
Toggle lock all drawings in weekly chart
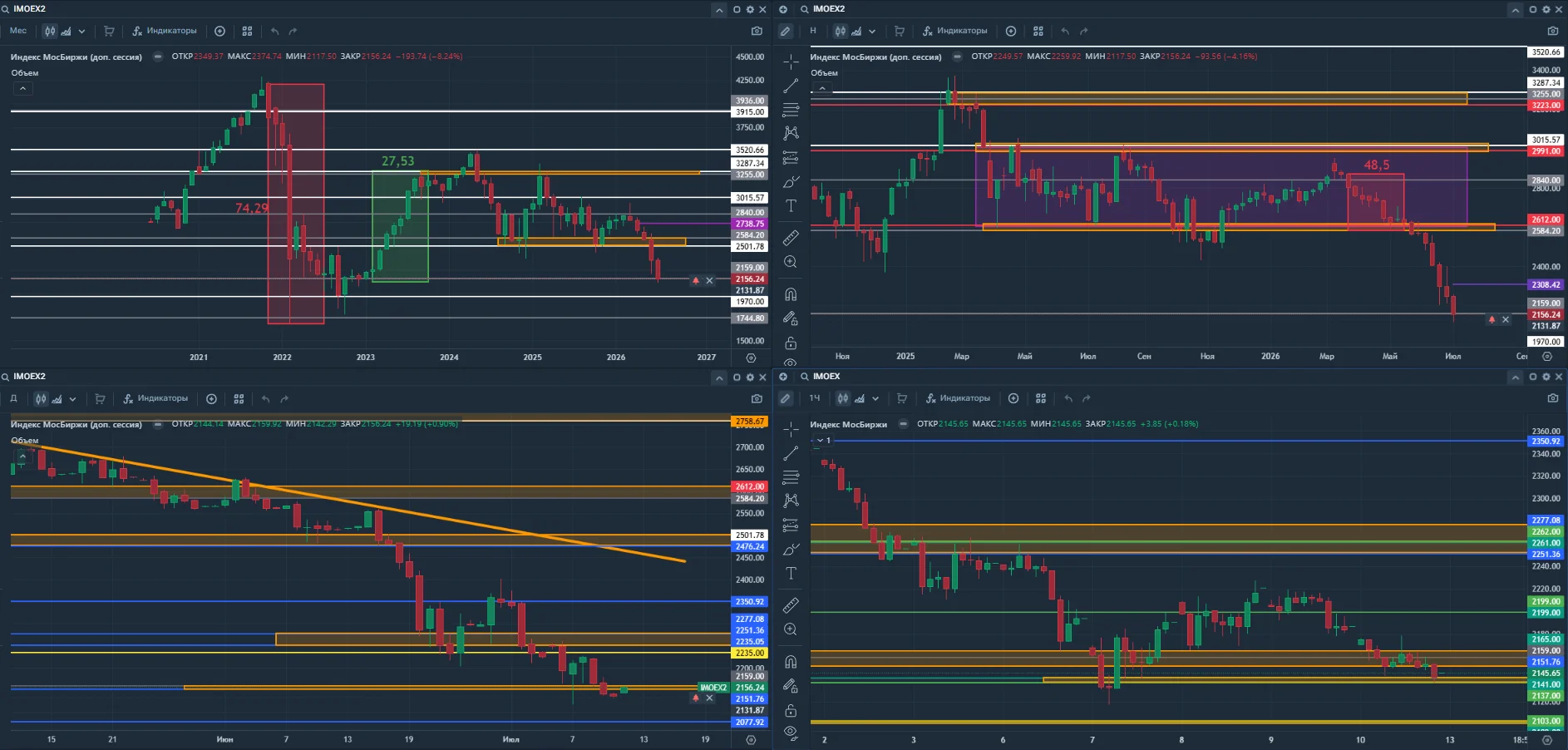tap(791, 343)
